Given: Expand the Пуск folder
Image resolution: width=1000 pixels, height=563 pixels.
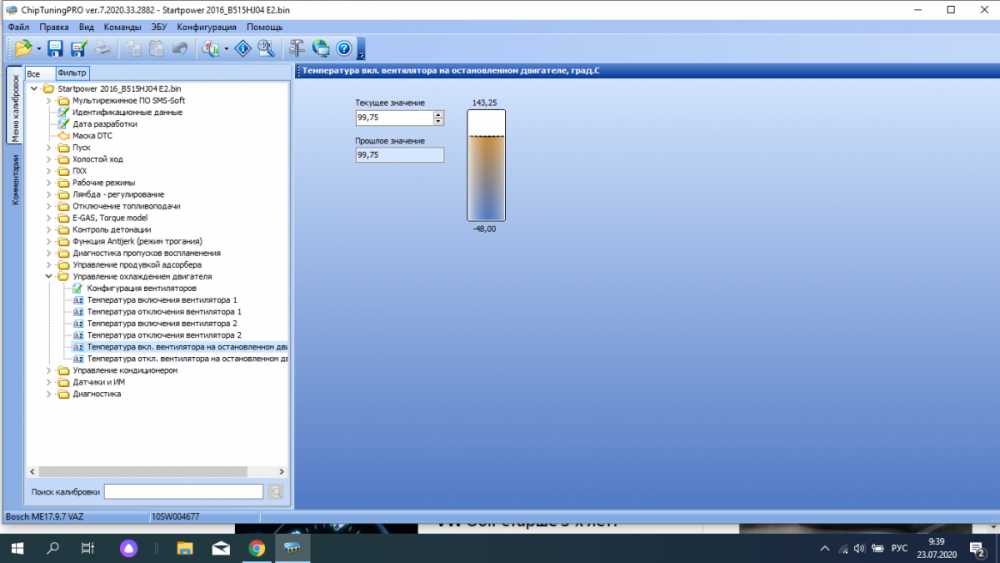Looking at the screenshot, I should (x=49, y=147).
